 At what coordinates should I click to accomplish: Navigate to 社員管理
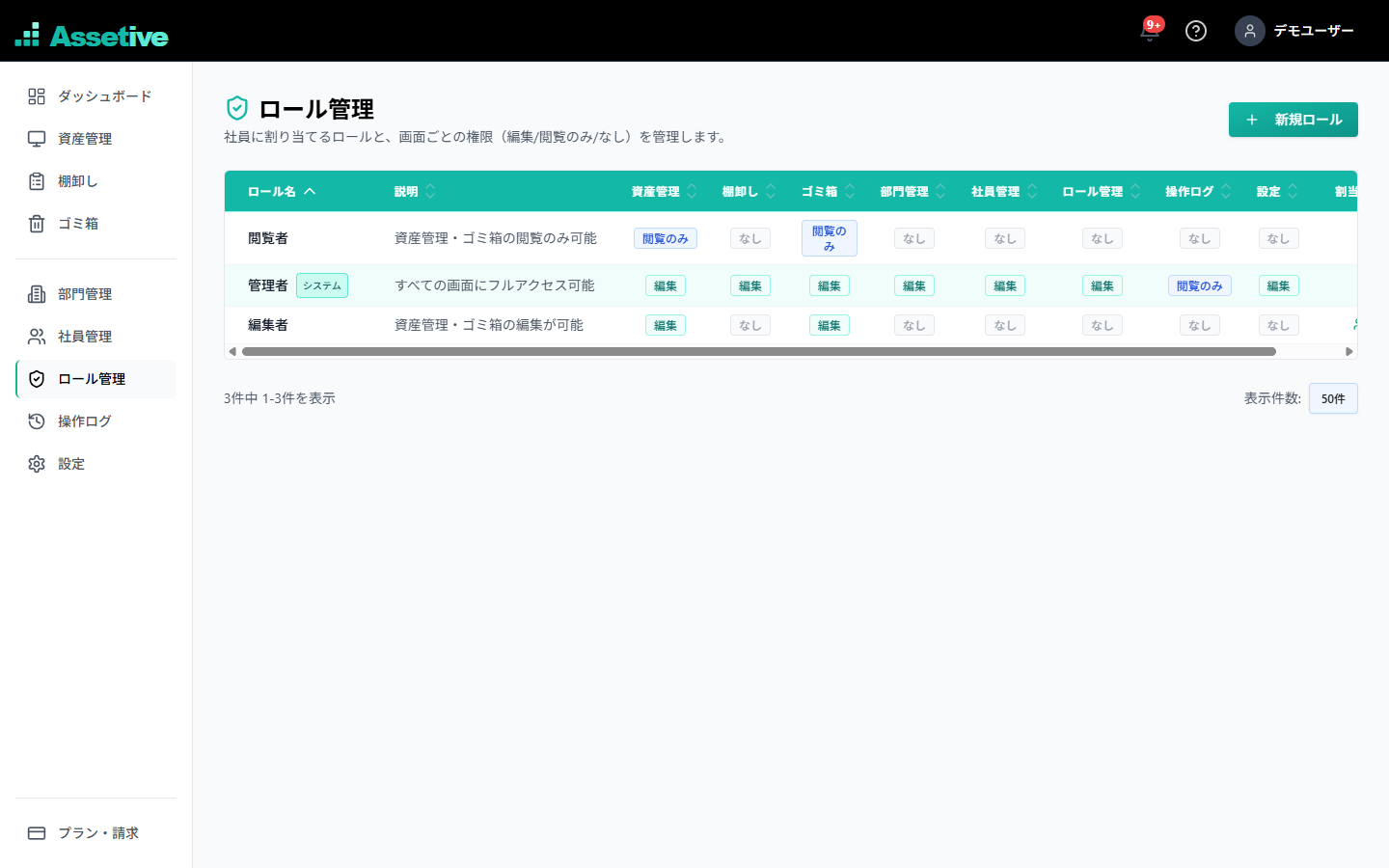pyautogui.click(x=96, y=337)
